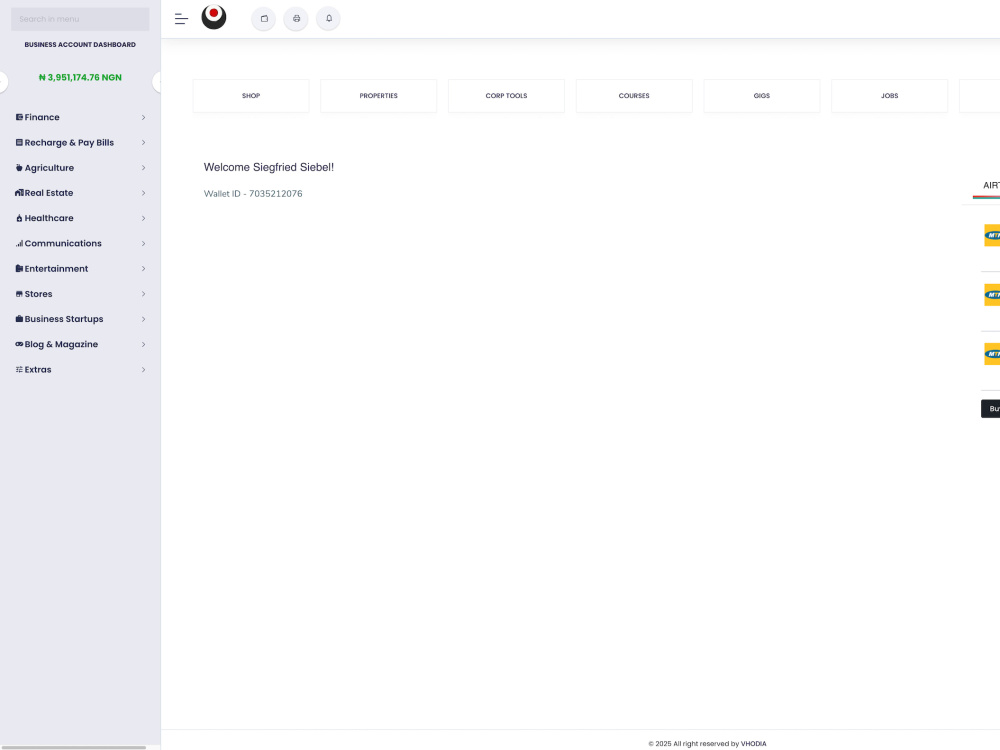This screenshot has height=750, width=1000.
Task: Click the Communications signal bars icon
Action: click(x=19, y=243)
